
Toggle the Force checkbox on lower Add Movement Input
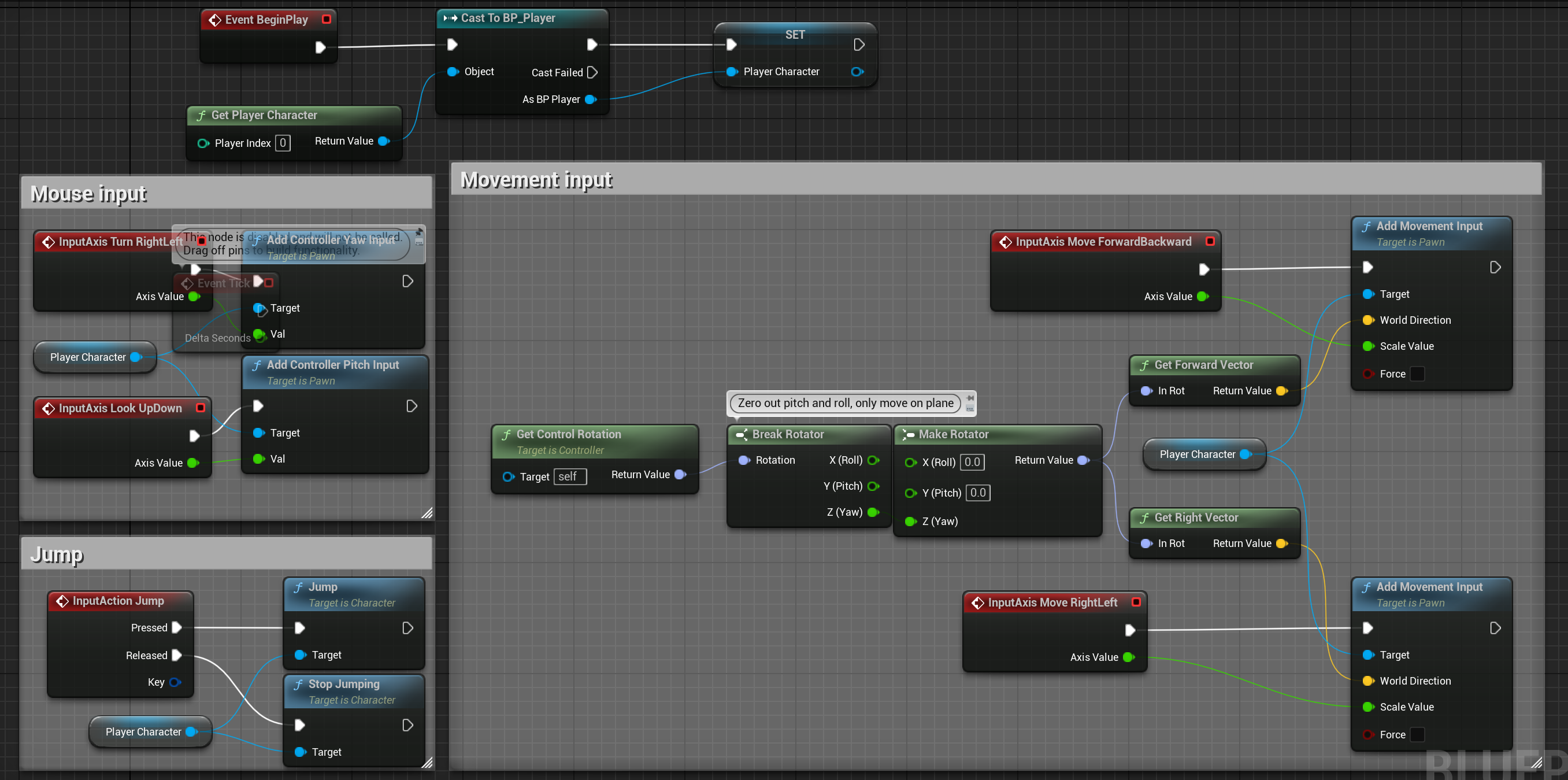pyautogui.click(x=1417, y=734)
